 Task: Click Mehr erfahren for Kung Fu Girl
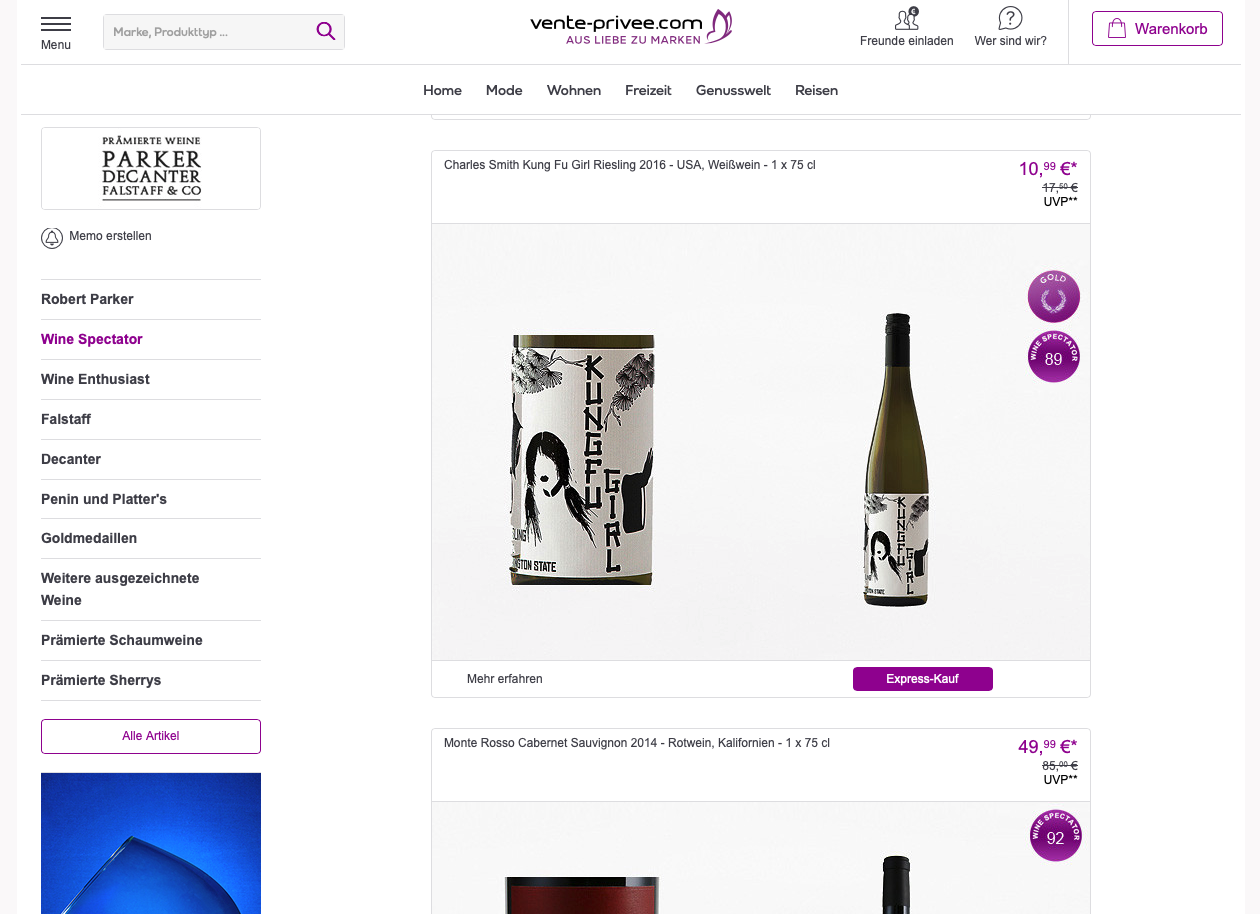[505, 679]
